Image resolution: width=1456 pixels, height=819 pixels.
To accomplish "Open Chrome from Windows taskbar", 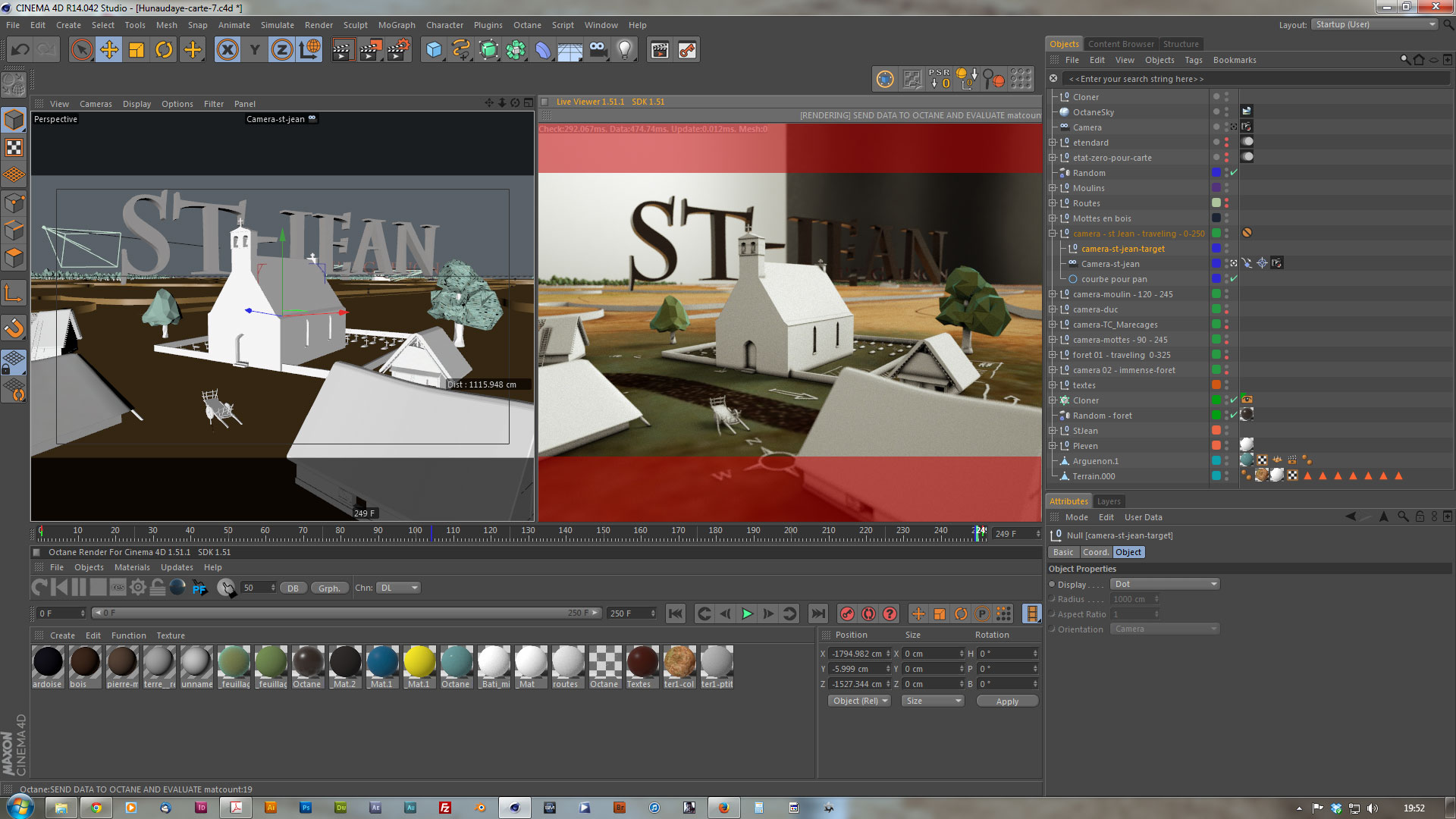I will tap(96, 808).
